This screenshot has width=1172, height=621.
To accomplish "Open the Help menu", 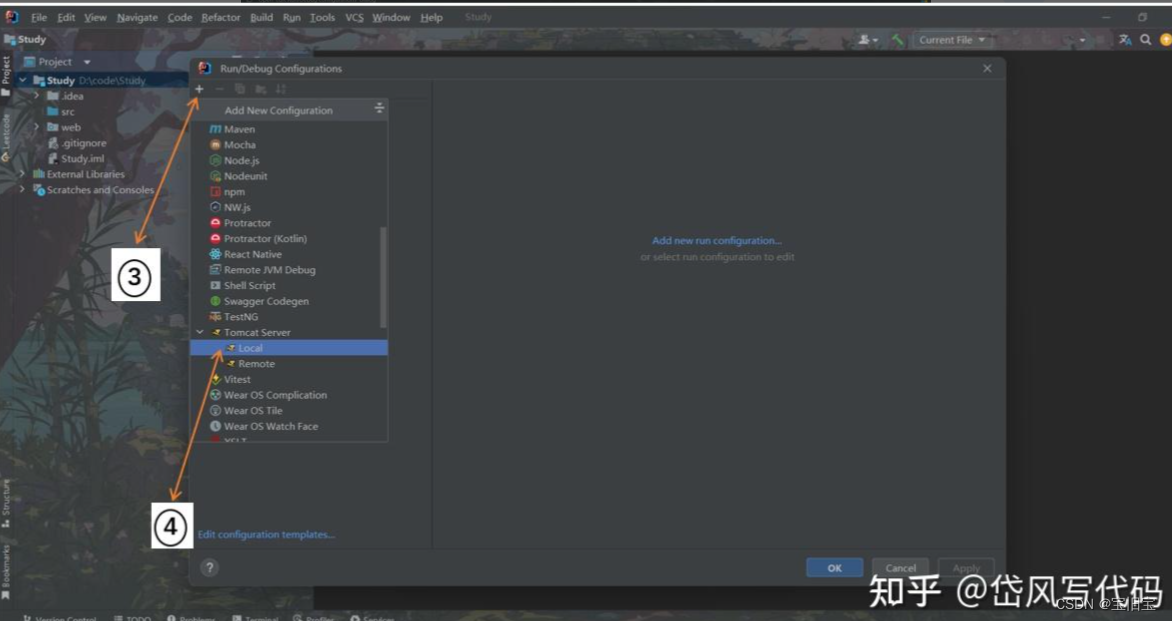I will click(x=431, y=17).
